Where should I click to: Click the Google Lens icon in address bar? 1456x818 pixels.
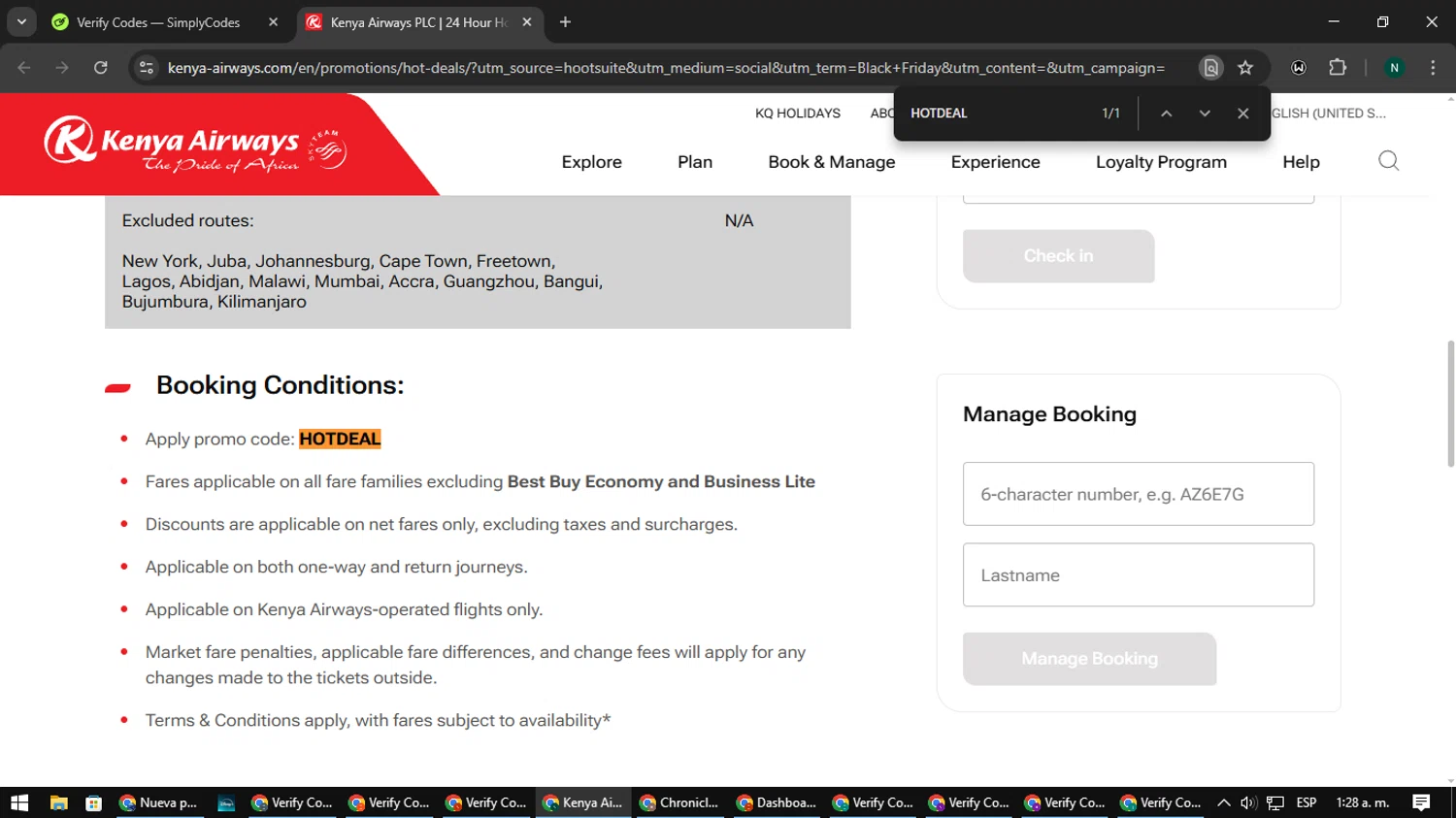tap(1210, 68)
